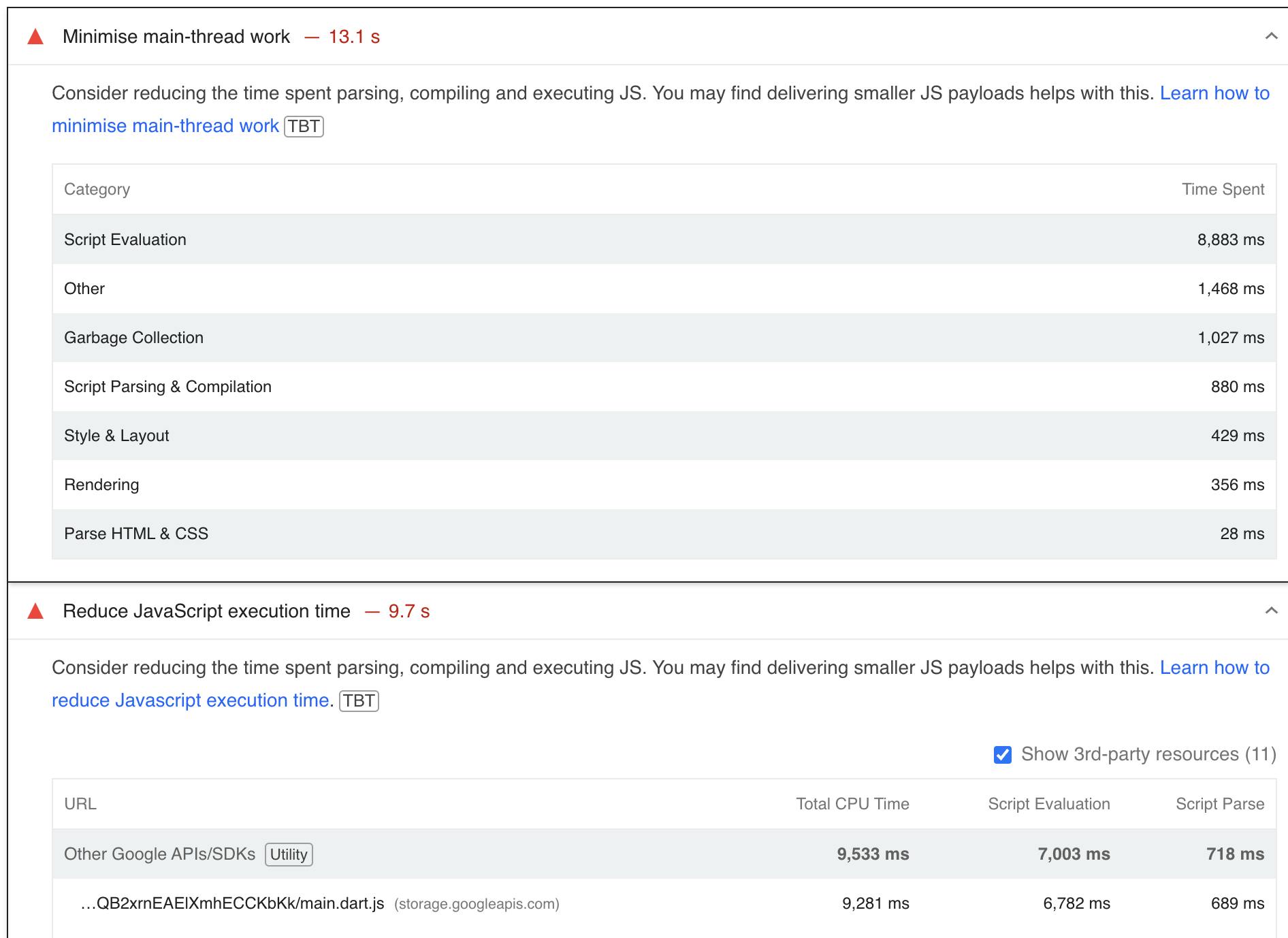Click TBT badge under JavaScript execution description

click(x=359, y=701)
